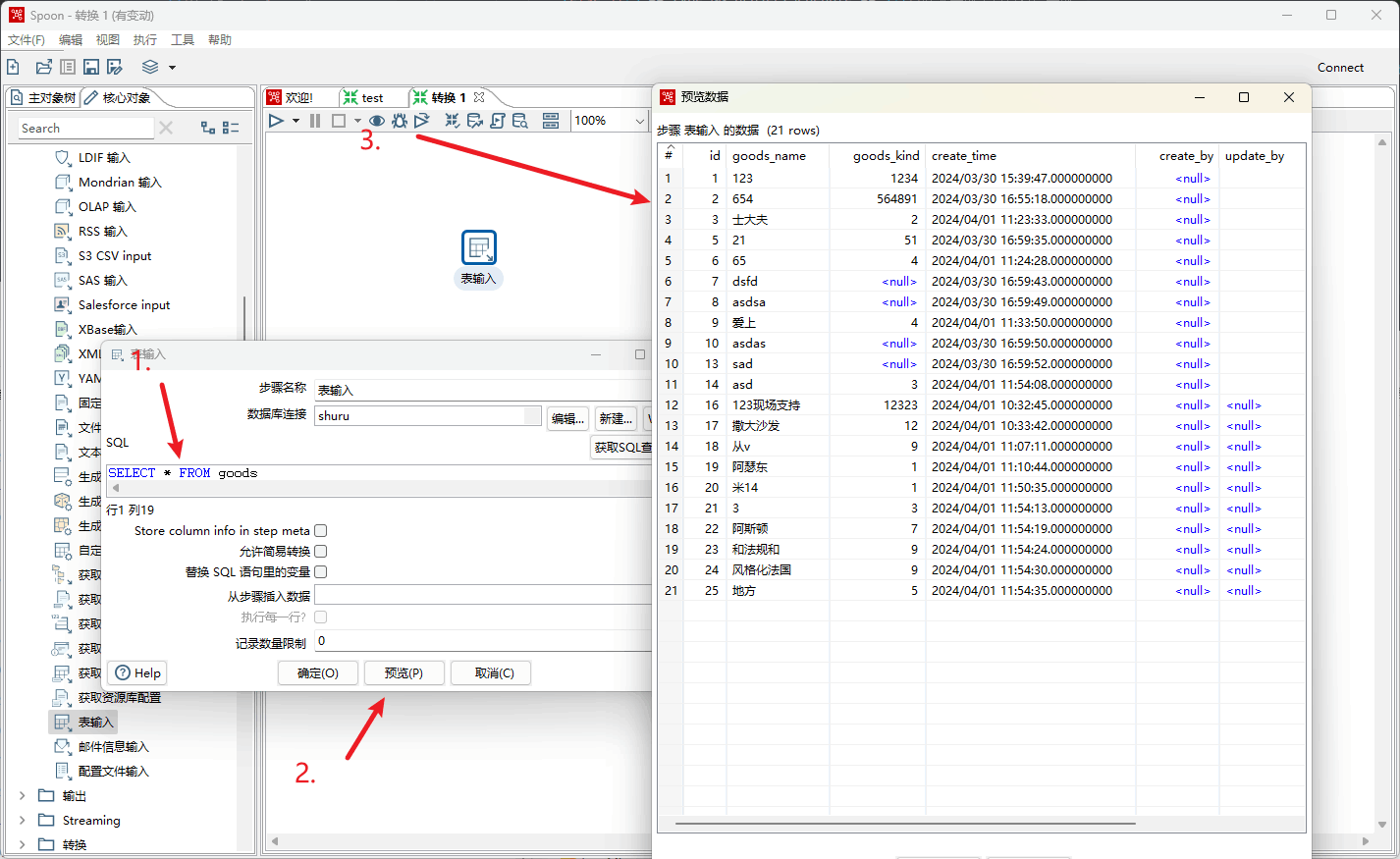The width and height of the screenshot is (1400, 859).
Task: Click the eye preview transformation icon
Action: [x=376, y=121]
